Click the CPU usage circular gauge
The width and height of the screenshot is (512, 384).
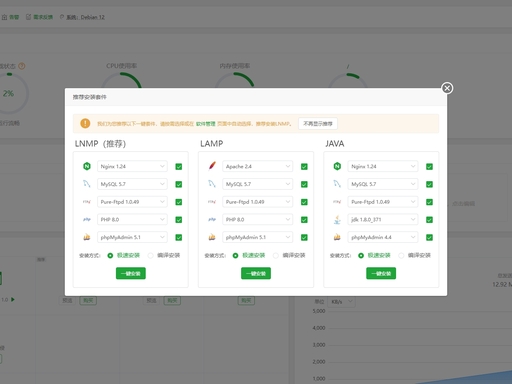pos(121,80)
